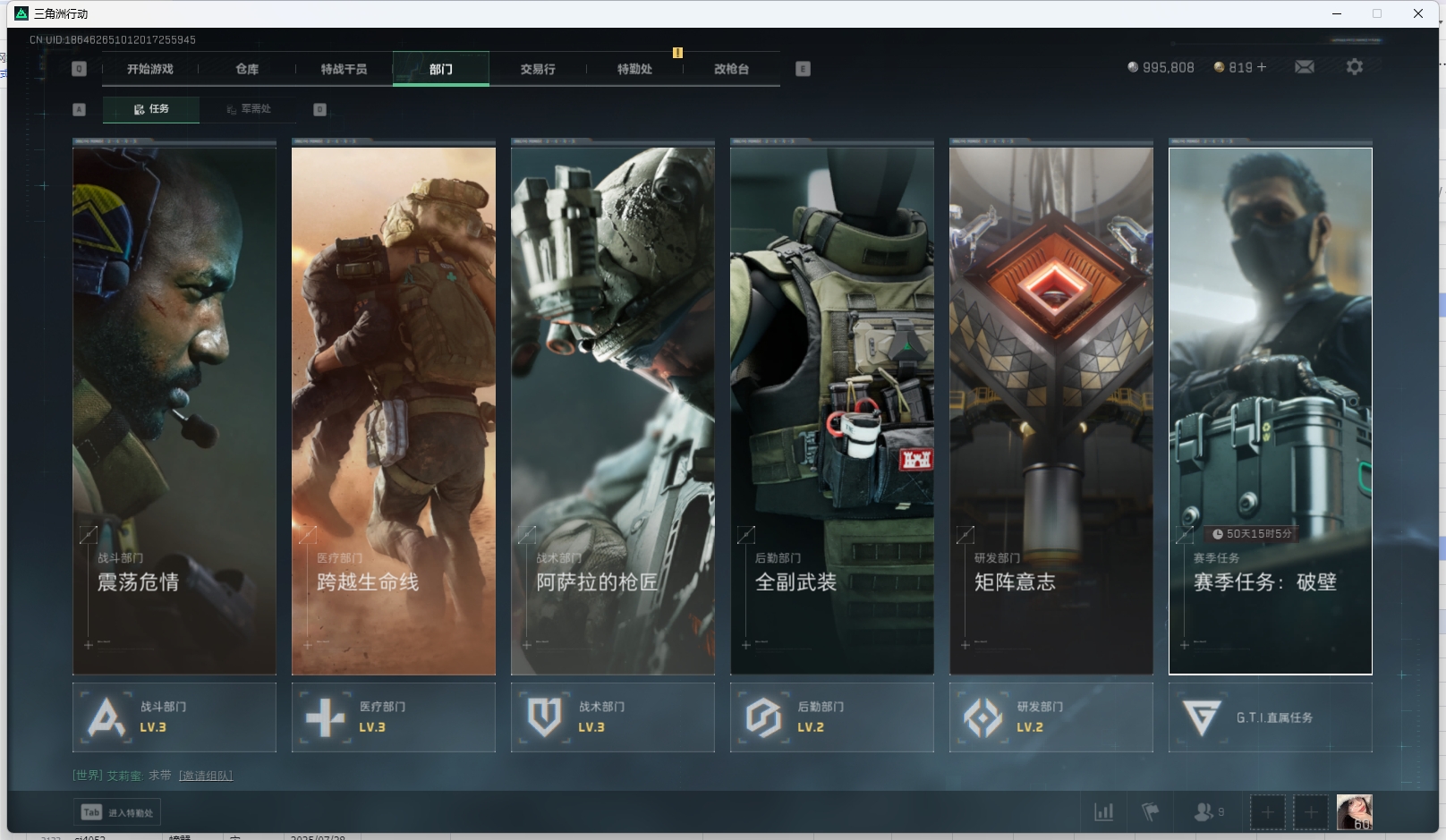Click the G.T.I. triangle emblem icon
This screenshot has height=840, width=1446.
(1202, 717)
